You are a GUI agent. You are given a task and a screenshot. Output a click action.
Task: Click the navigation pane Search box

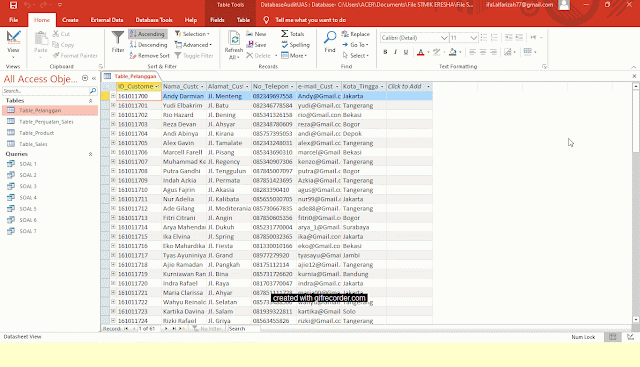click(46, 91)
